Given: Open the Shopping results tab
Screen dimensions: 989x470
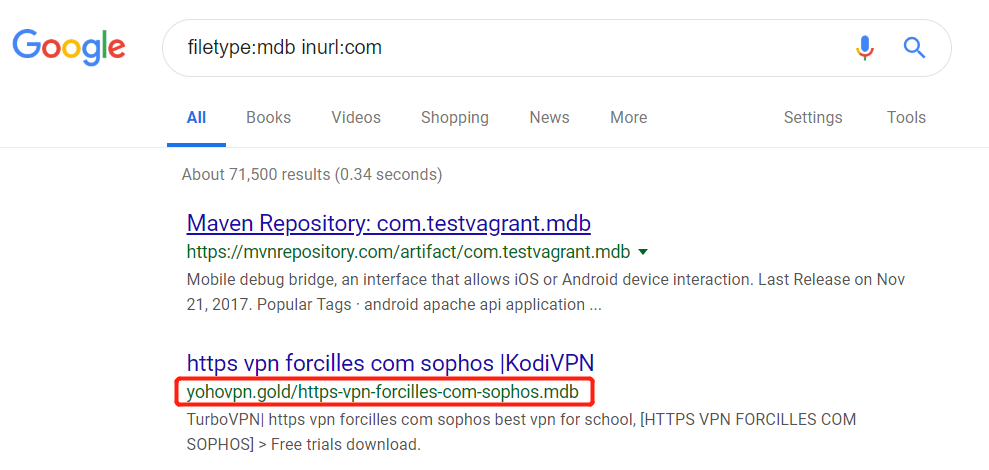Looking at the screenshot, I should point(454,118).
